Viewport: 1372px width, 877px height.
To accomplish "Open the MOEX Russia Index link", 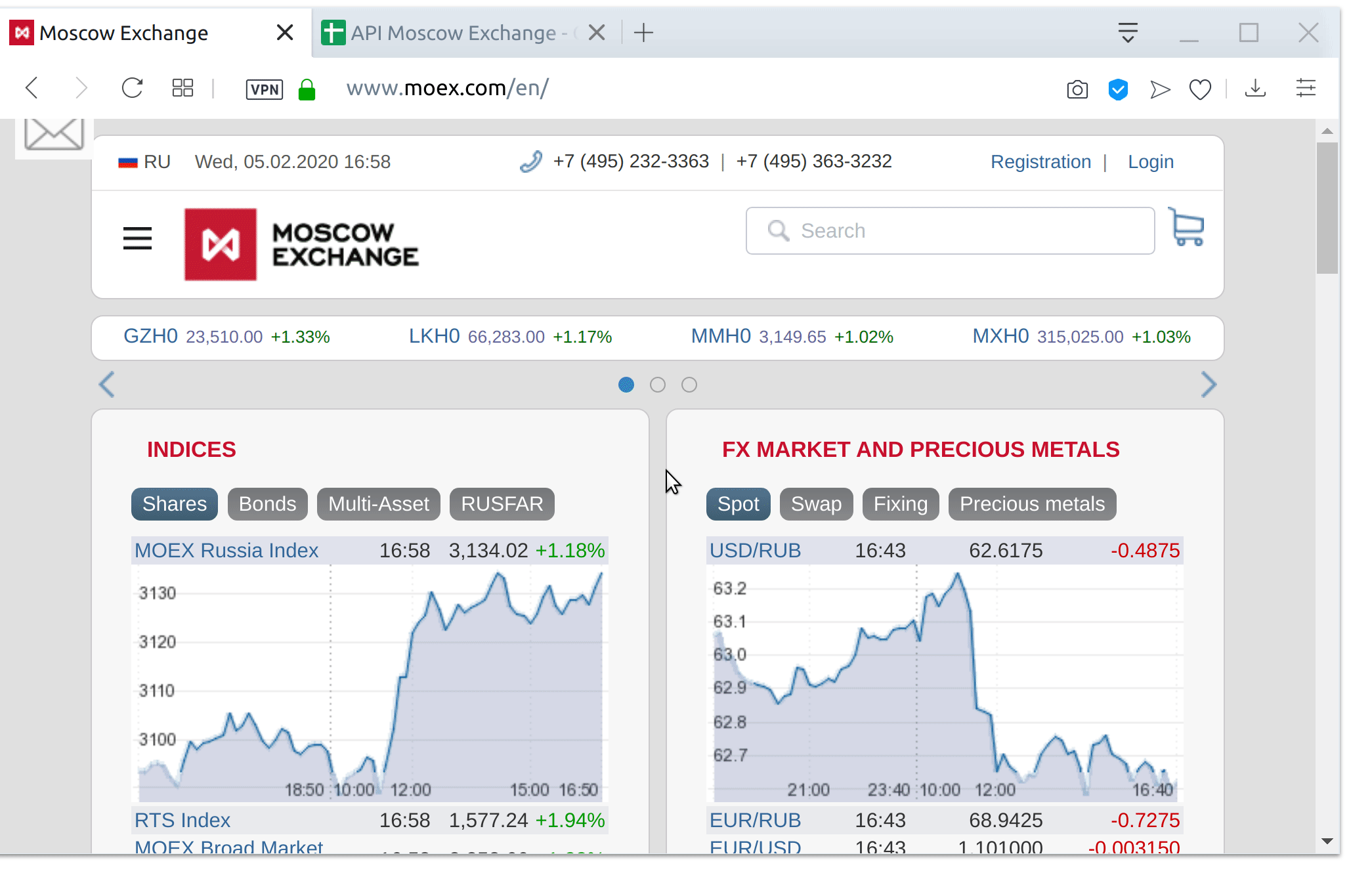I will [226, 550].
